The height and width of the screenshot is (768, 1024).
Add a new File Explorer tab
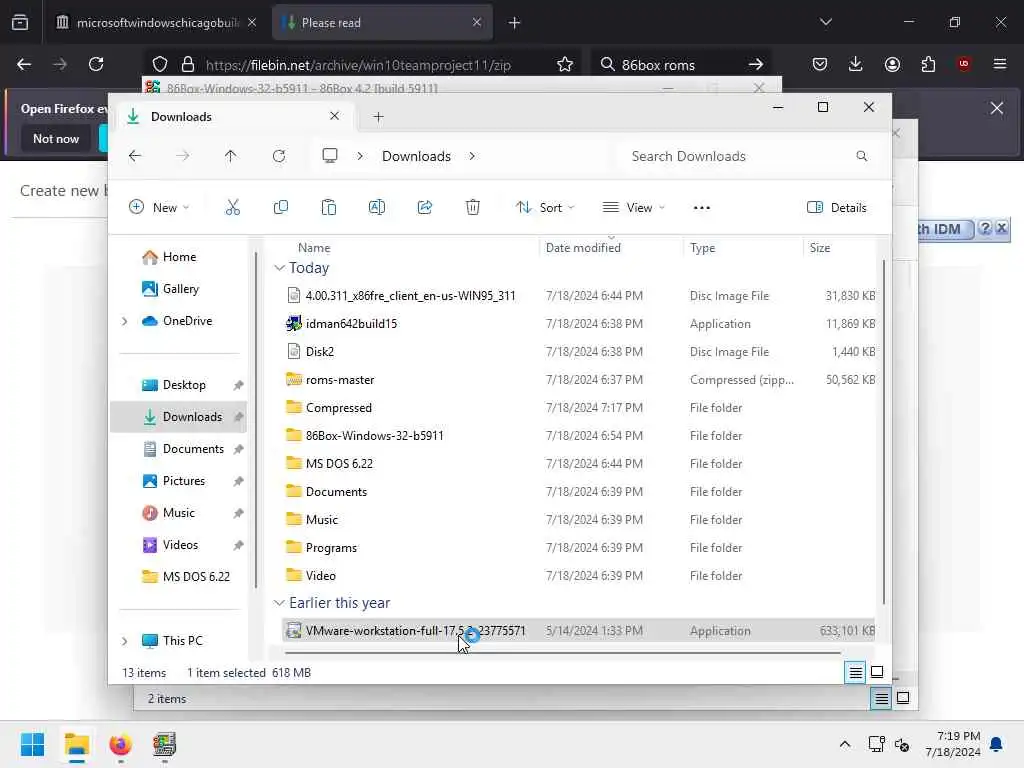click(378, 117)
